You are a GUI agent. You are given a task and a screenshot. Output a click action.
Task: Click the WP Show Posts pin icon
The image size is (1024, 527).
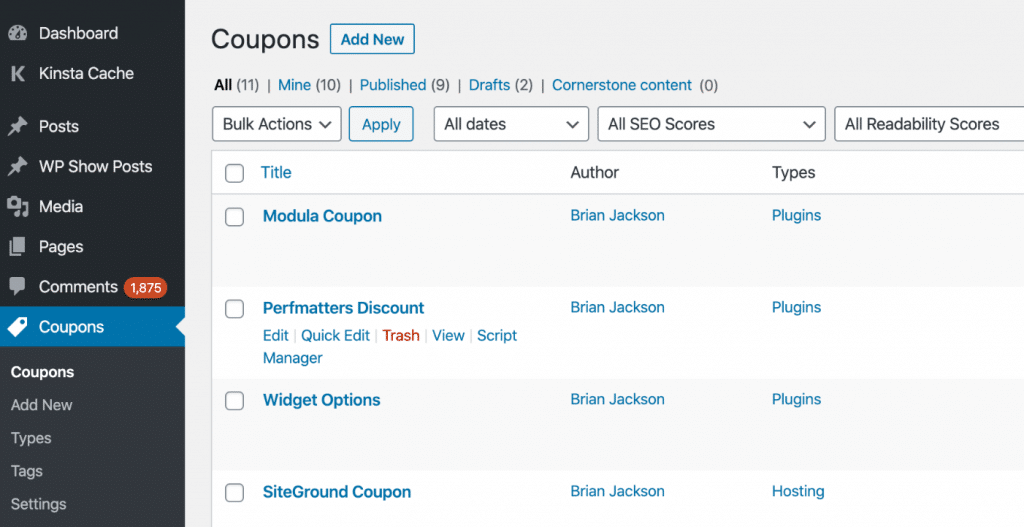tap(18, 167)
